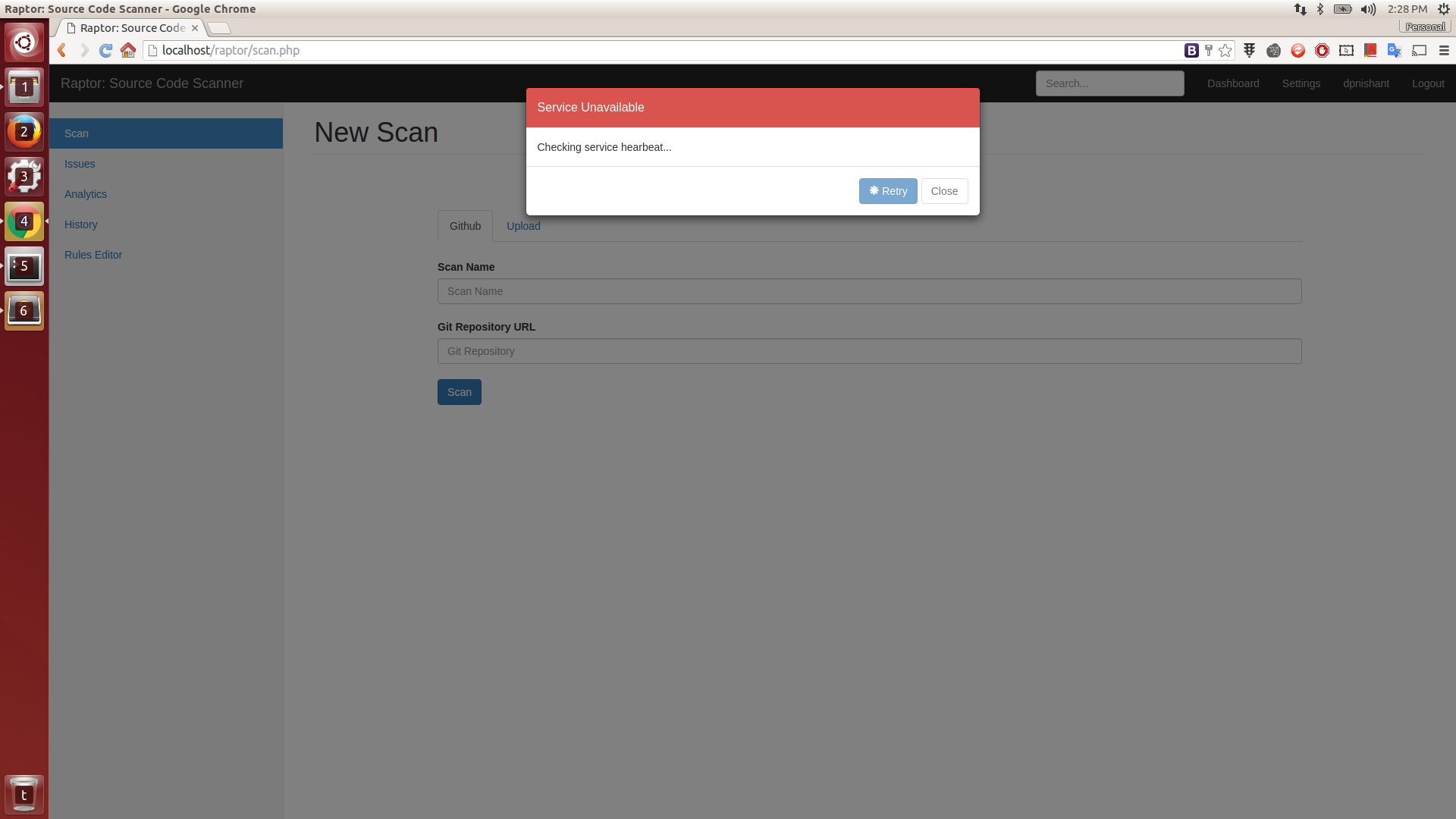Open the Dashboard from the navbar
This screenshot has height=819, width=1456.
(1233, 83)
